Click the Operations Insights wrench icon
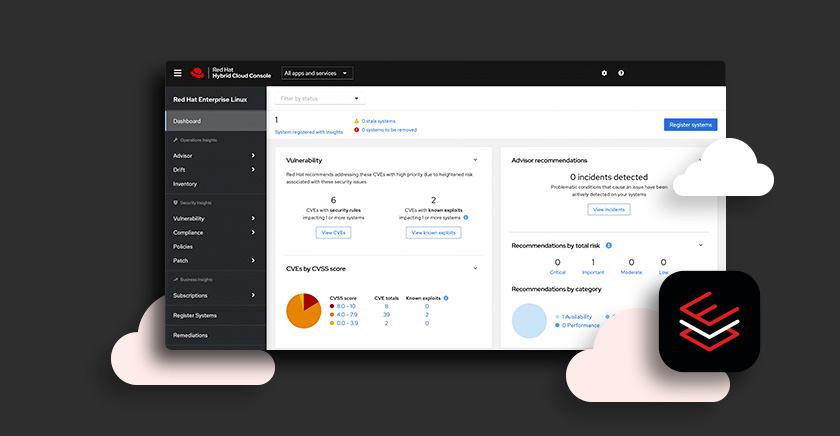Image resolution: width=840 pixels, height=436 pixels. click(x=175, y=140)
